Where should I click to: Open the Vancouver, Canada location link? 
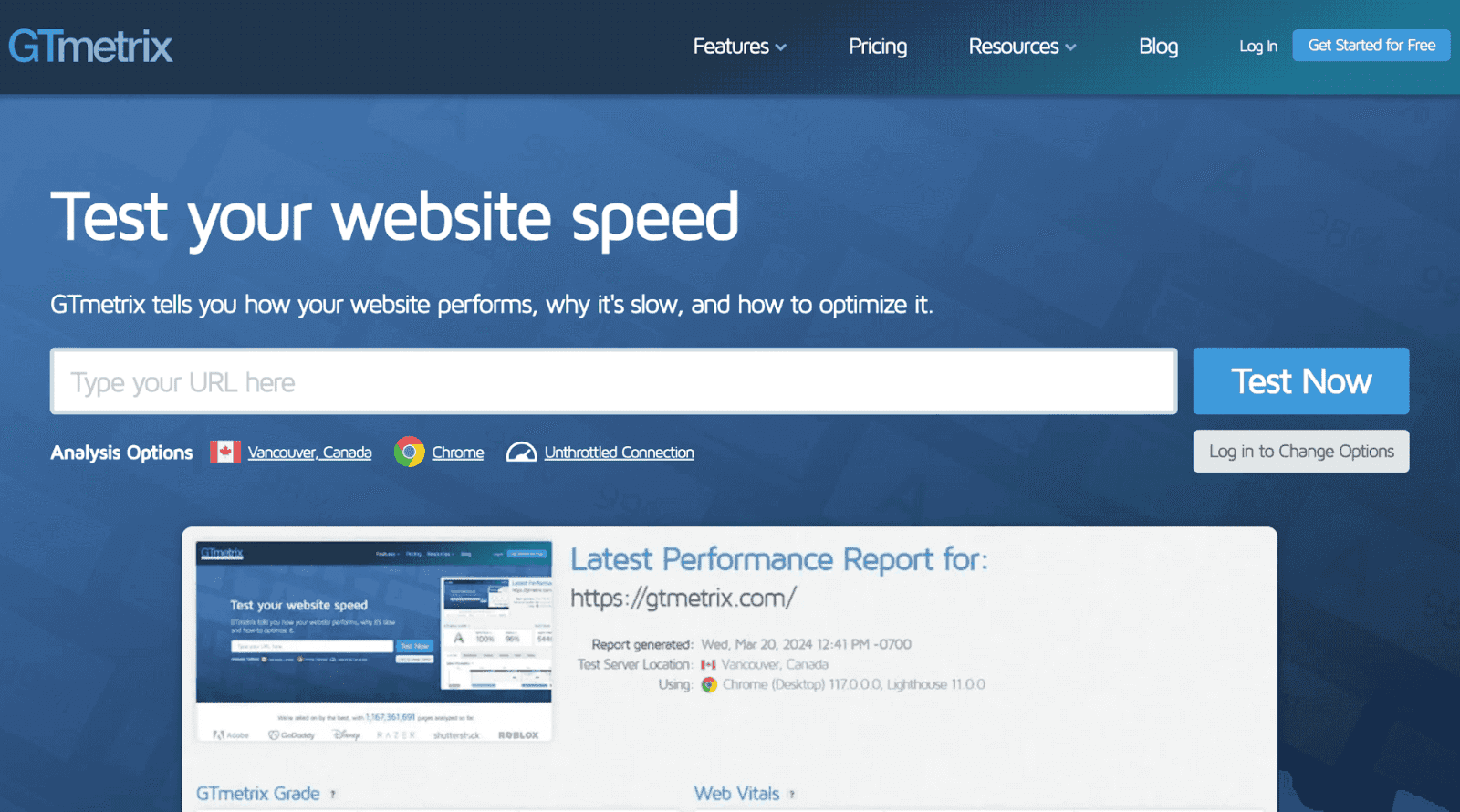309,453
